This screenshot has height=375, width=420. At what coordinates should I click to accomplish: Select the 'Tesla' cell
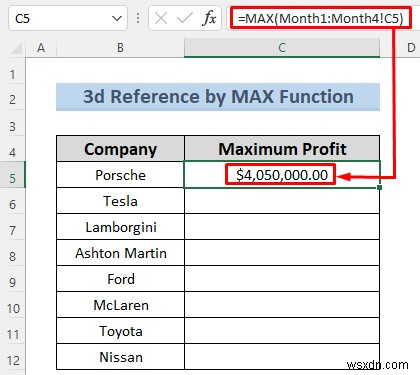(120, 201)
